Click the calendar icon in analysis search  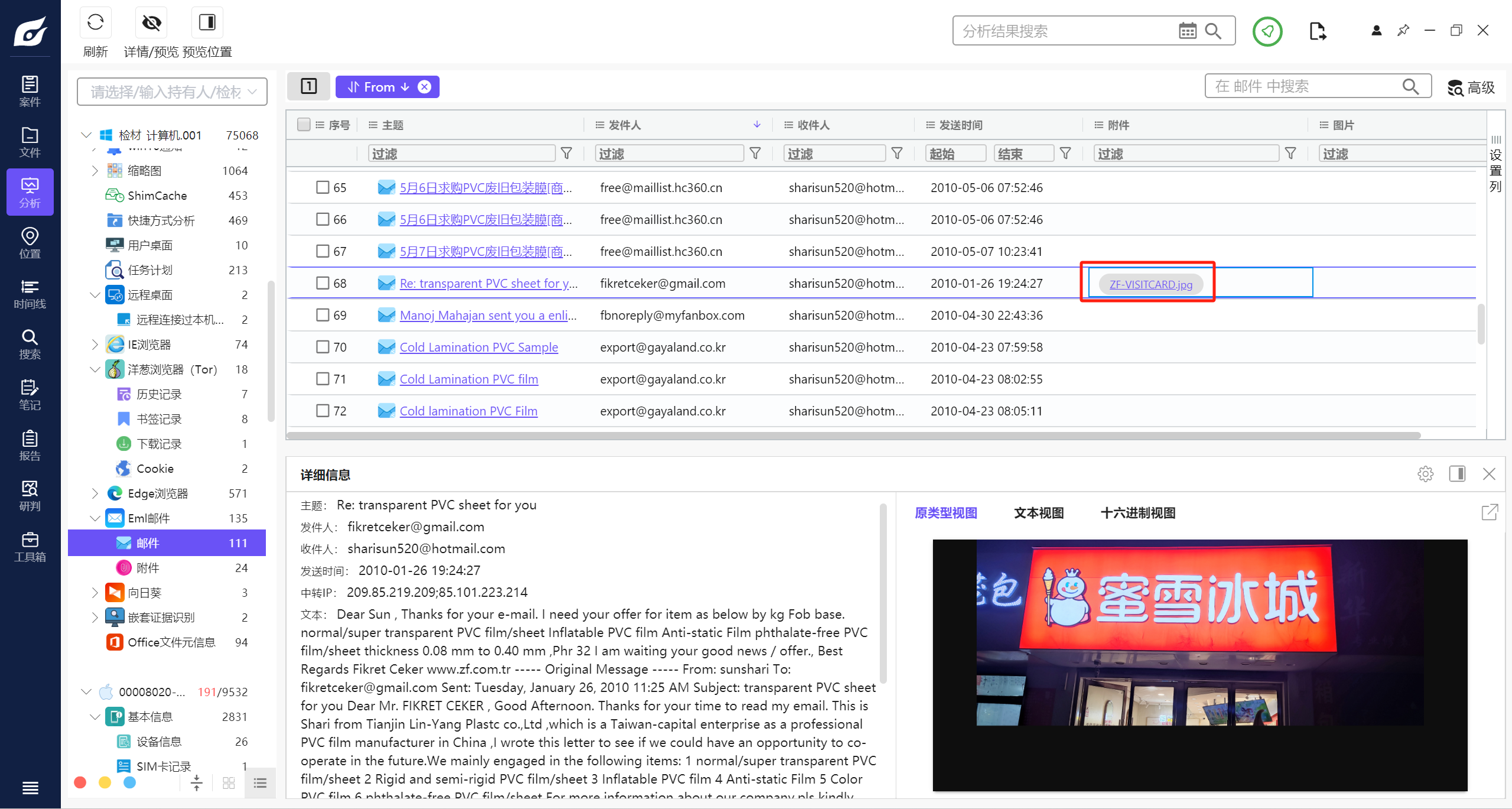pyautogui.click(x=1187, y=31)
